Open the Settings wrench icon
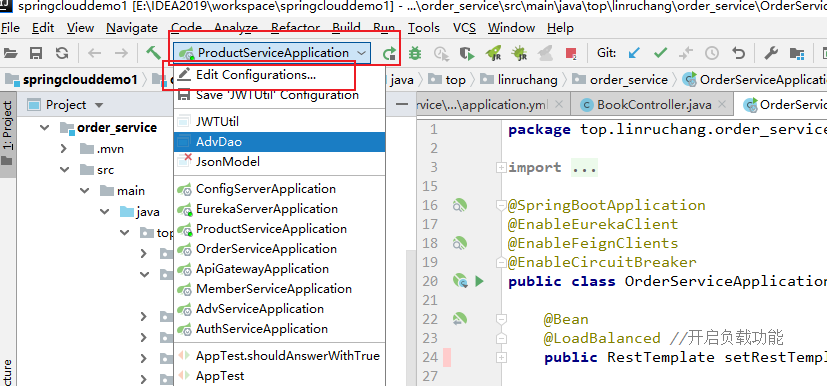Viewport: 827px width, 386px height. click(771, 53)
